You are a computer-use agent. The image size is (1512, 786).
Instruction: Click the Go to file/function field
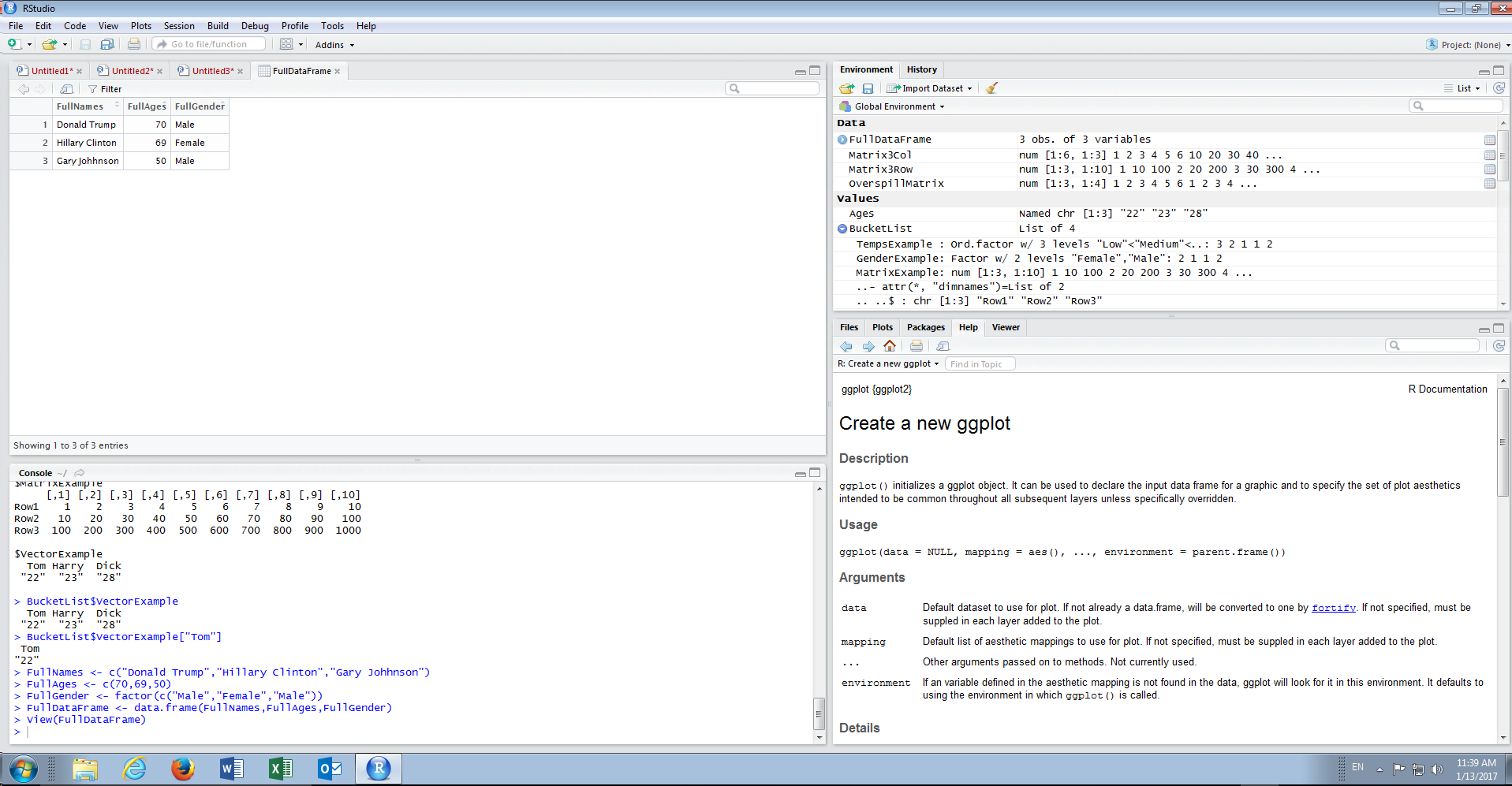[209, 44]
